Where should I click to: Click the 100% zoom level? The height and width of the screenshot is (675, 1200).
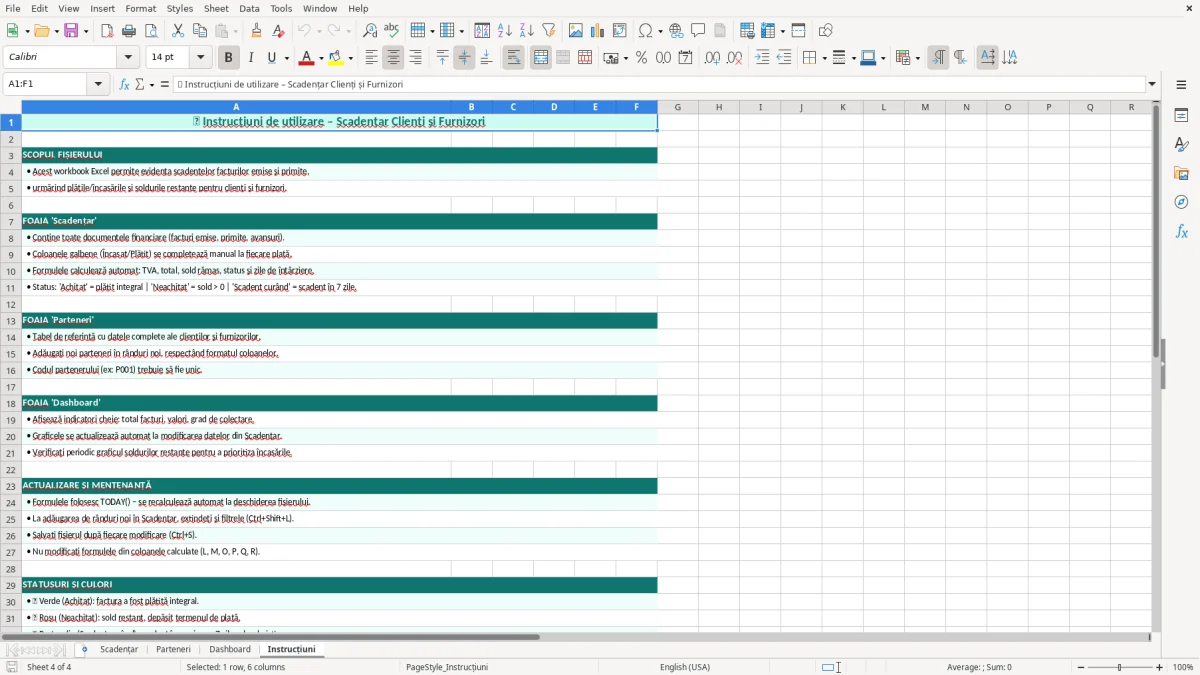1183,667
